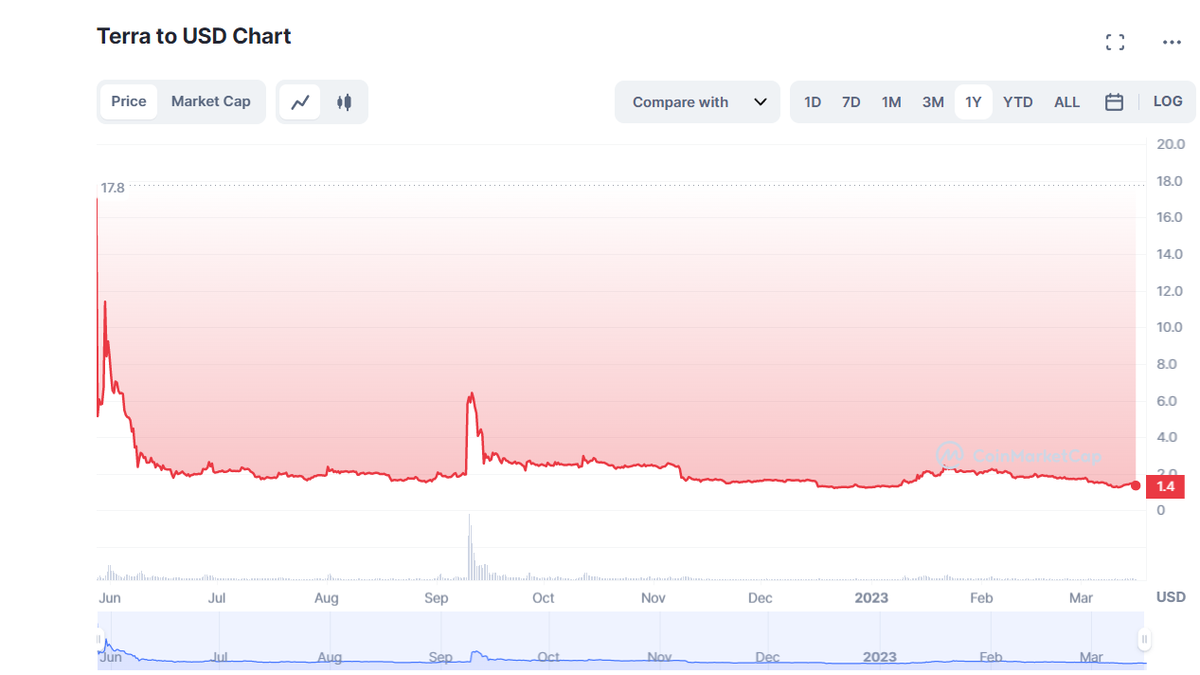Click the 17.8 high price label
The image size is (1200, 675).
[x=112, y=187]
